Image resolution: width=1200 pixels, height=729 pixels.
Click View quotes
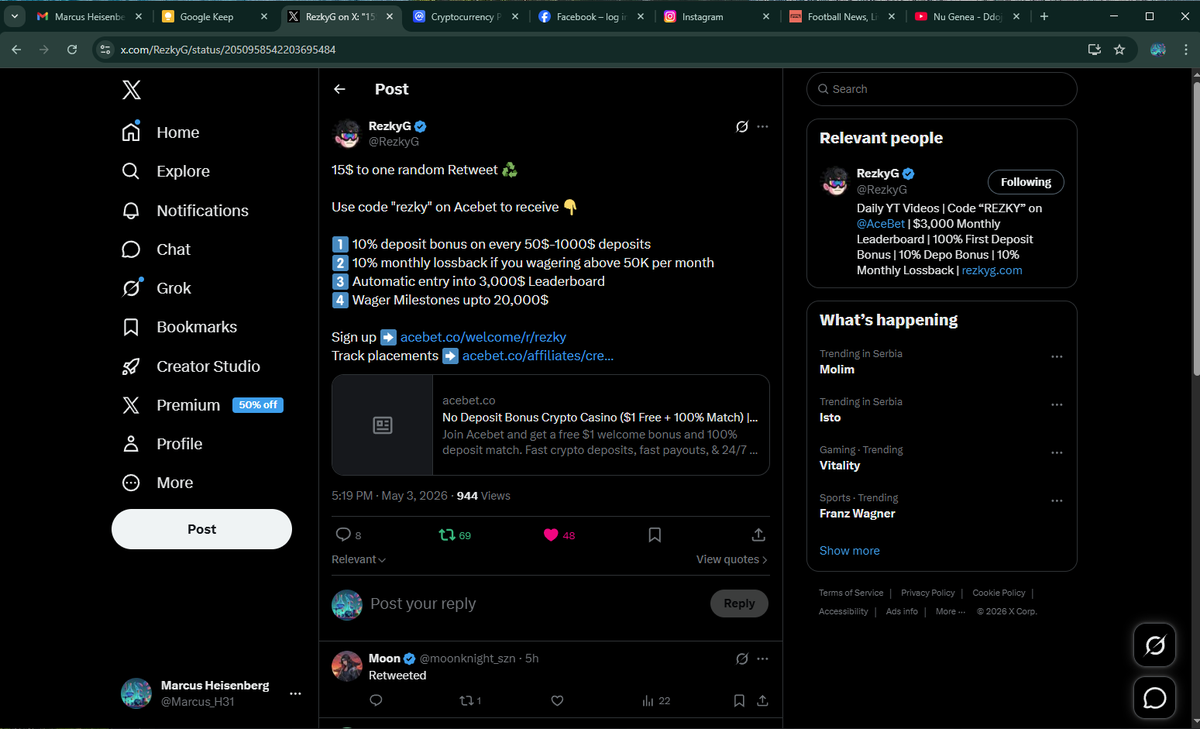pos(732,559)
